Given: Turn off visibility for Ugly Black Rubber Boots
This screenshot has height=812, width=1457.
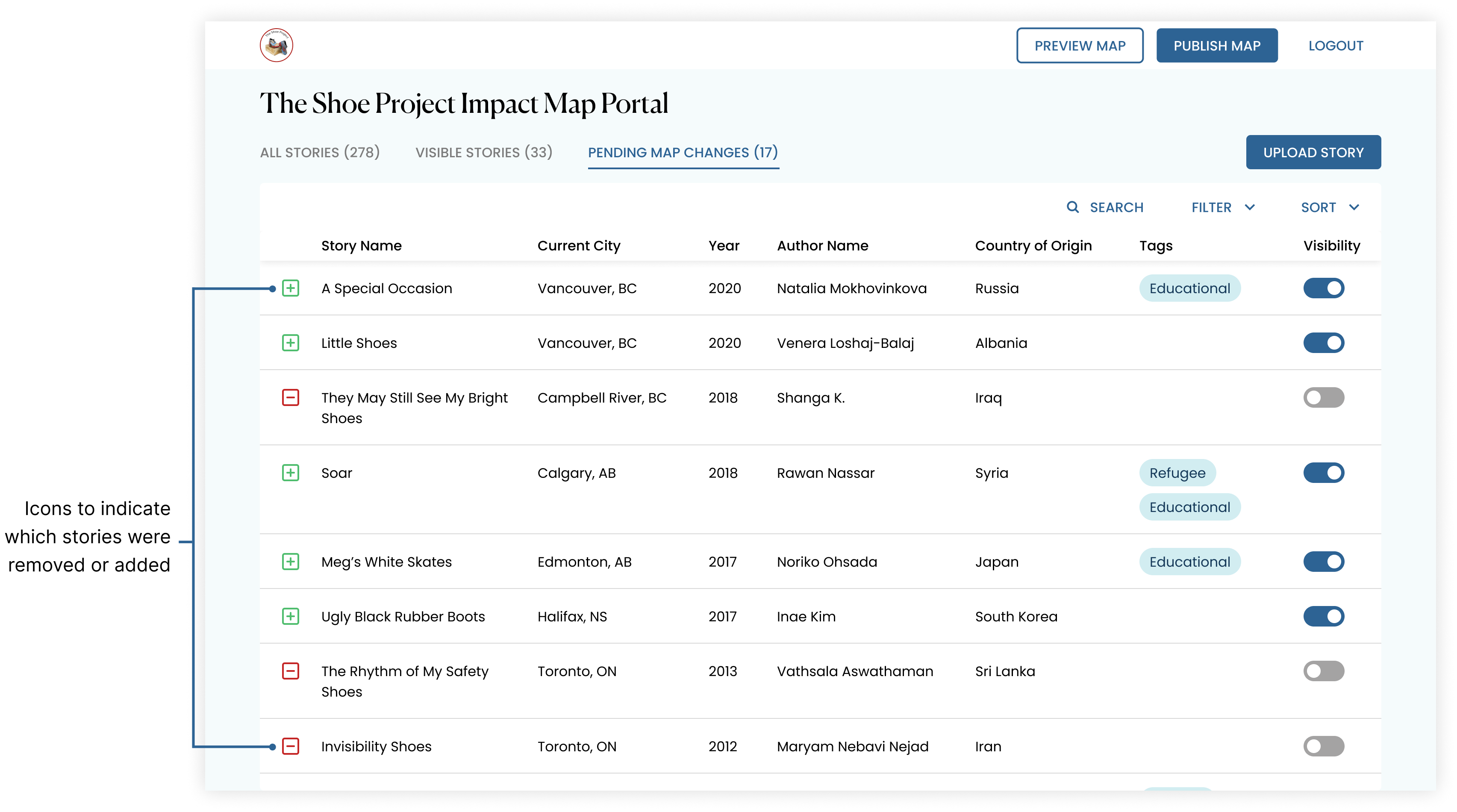Looking at the screenshot, I should (x=1324, y=616).
